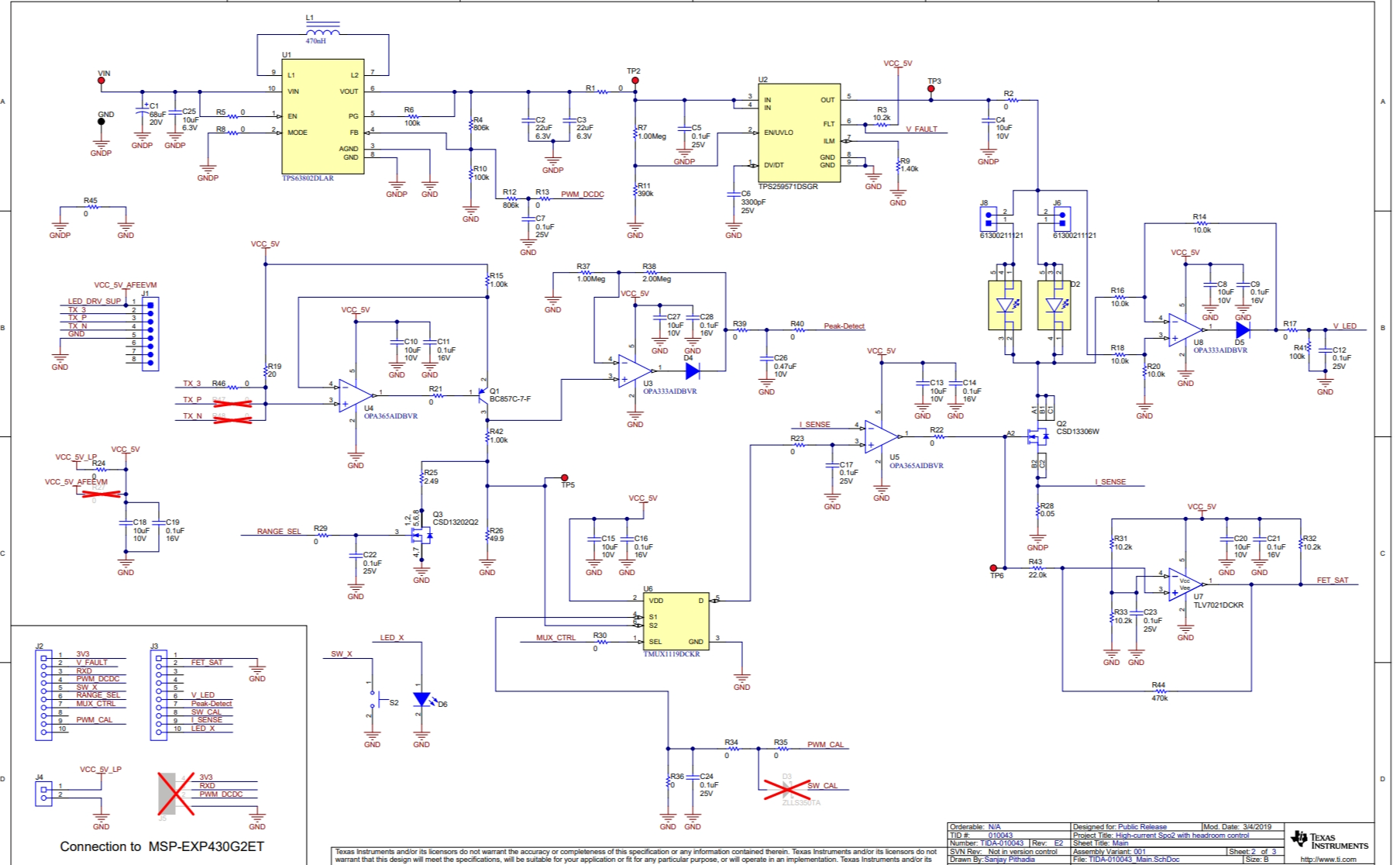Click the J8 two-pin jumper symbol
This screenshot has height=865, width=1400.
pyautogui.click(x=989, y=219)
